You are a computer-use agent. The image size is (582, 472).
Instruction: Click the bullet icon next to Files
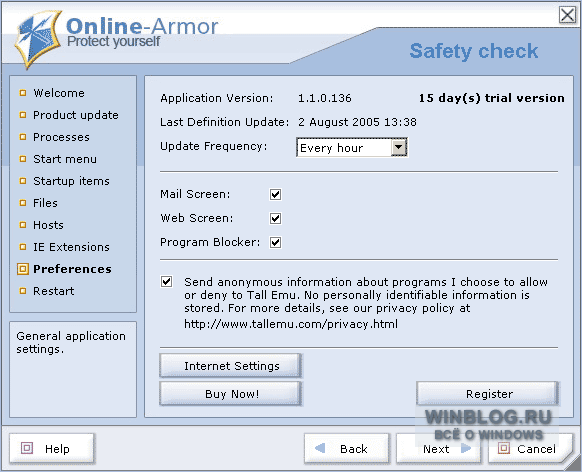(x=23, y=203)
